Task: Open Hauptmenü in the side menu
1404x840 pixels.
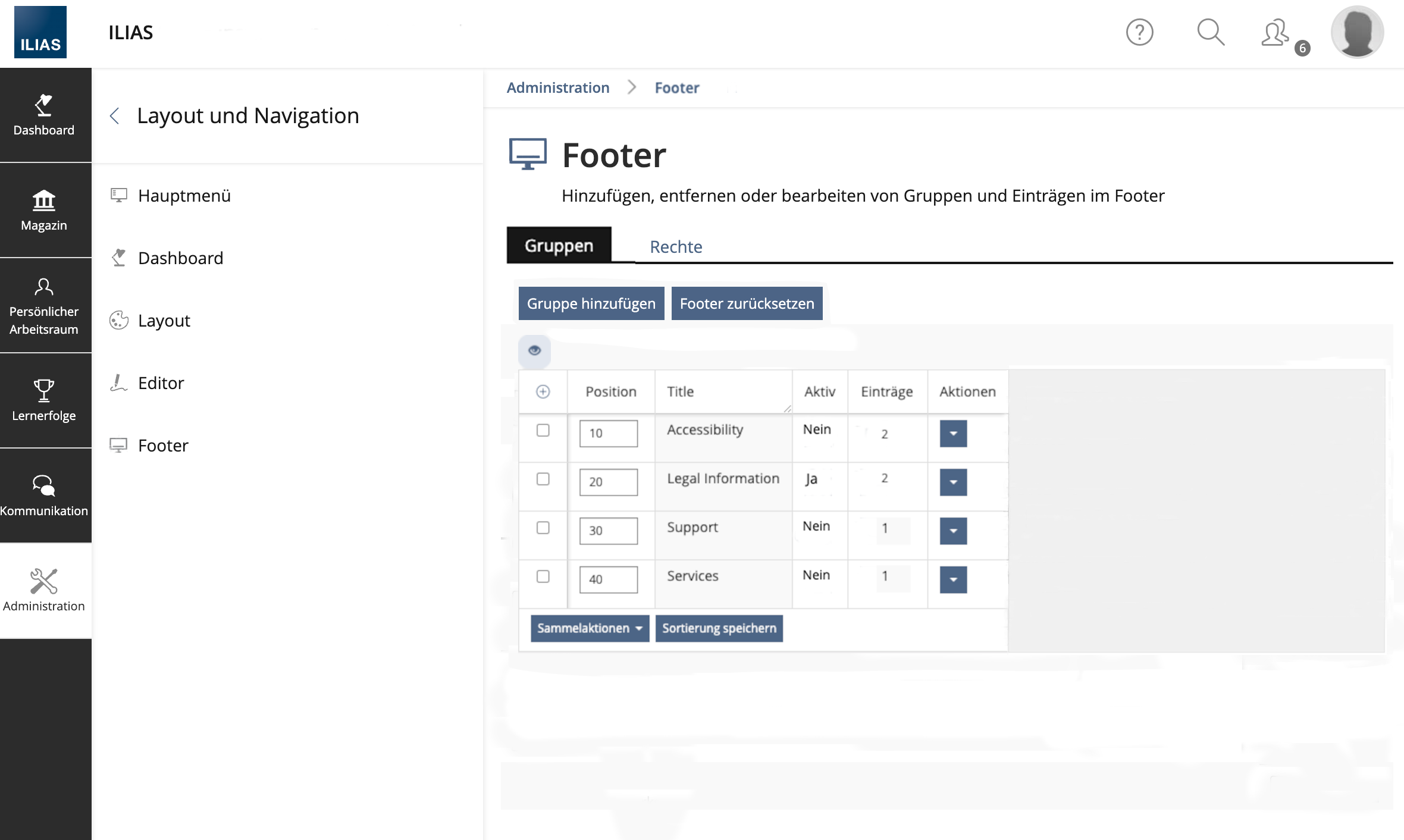Action: [184, 196]
